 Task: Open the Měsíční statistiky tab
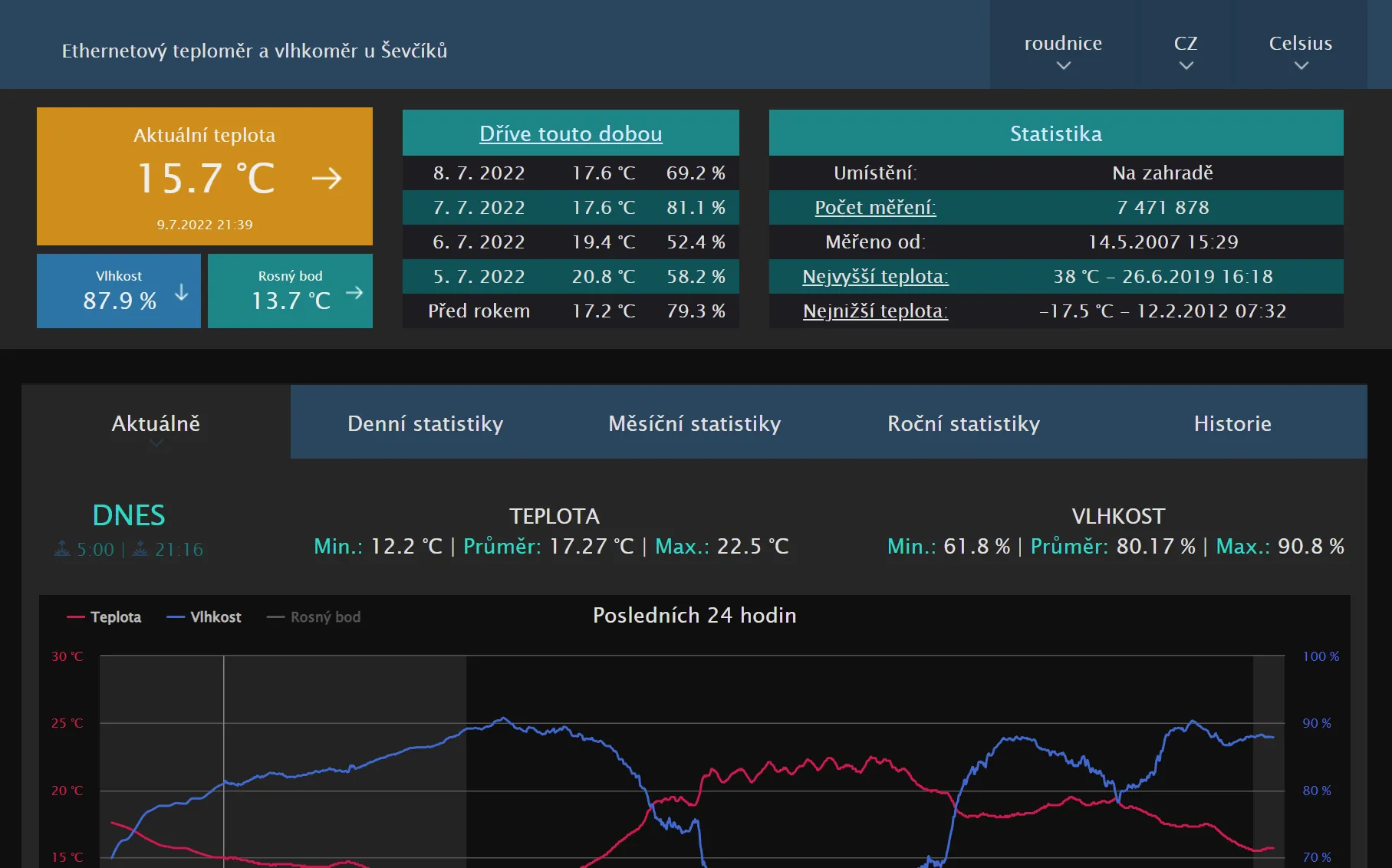[x=694, y=422]
